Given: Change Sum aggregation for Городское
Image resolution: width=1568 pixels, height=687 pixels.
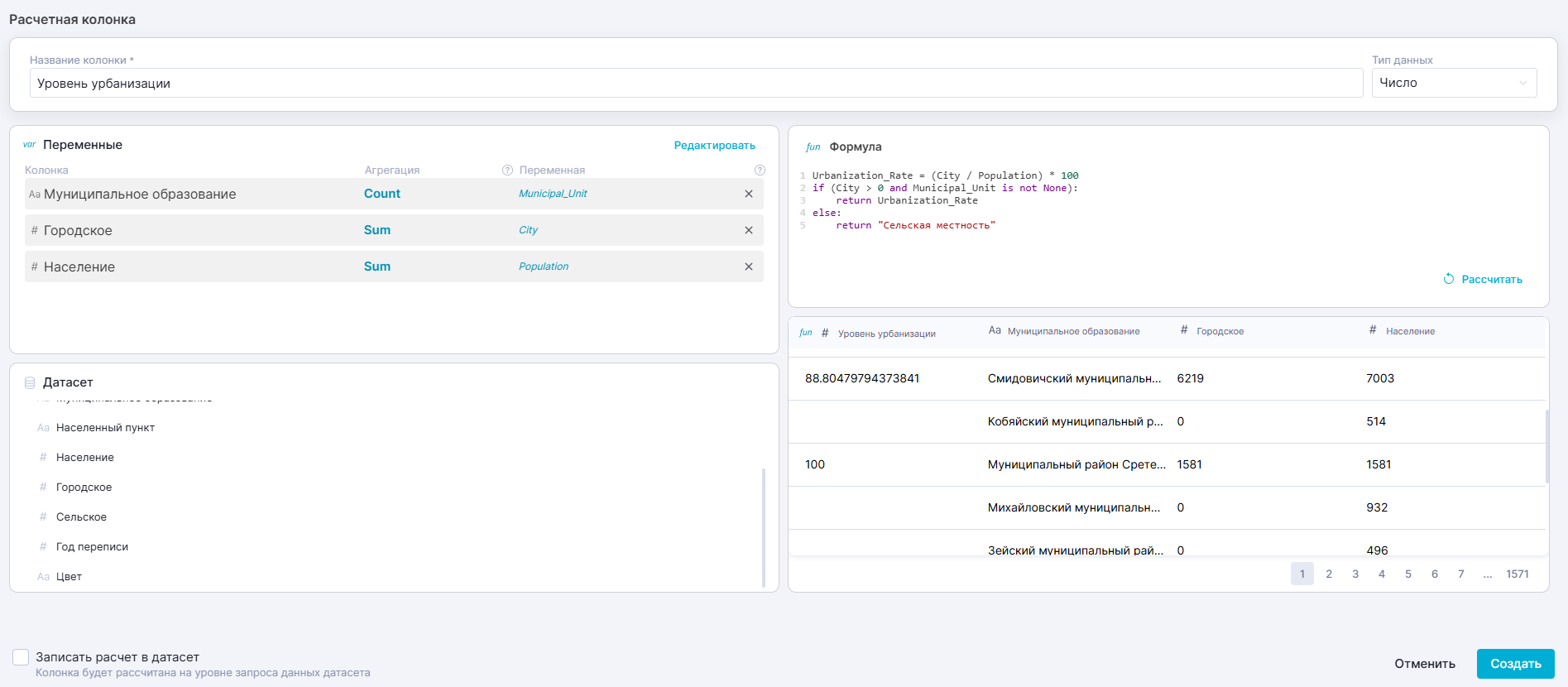Looking at the screenshot, I should (376, 230).
